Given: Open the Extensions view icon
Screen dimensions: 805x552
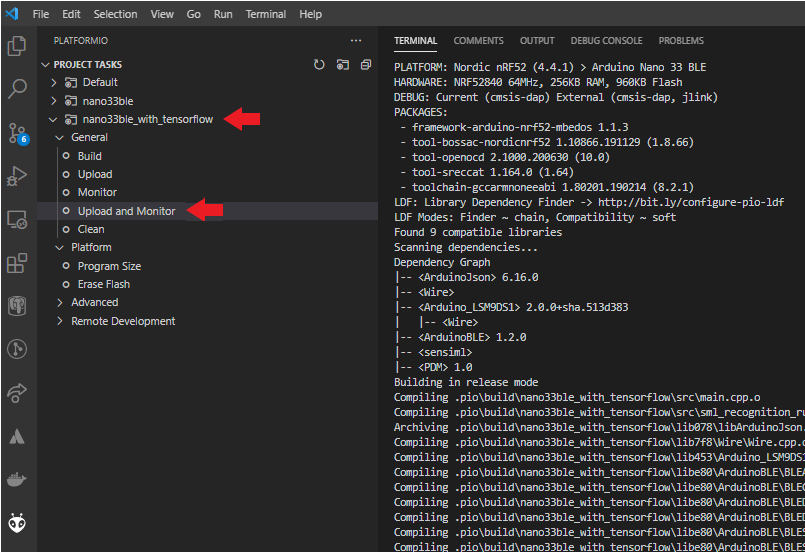Looking at the screenshot, I should (x=17, y=264).
